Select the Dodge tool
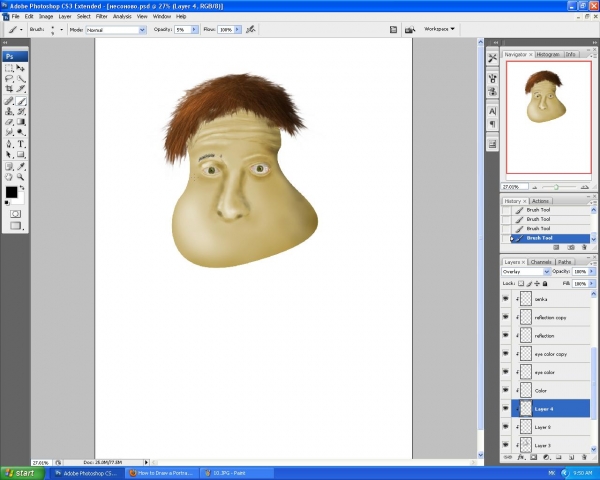 click(x=21, y=132)
